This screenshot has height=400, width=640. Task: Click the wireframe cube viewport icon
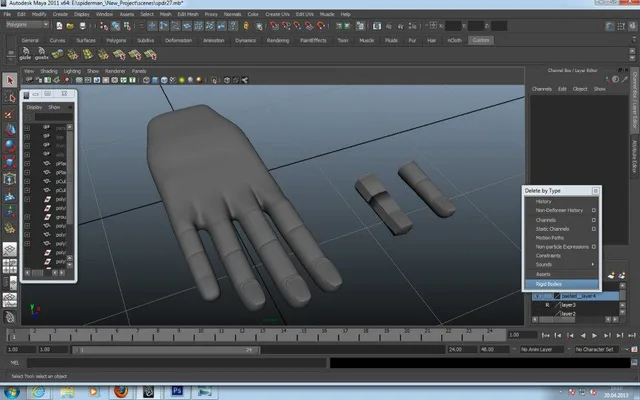[x=146, y=80]
